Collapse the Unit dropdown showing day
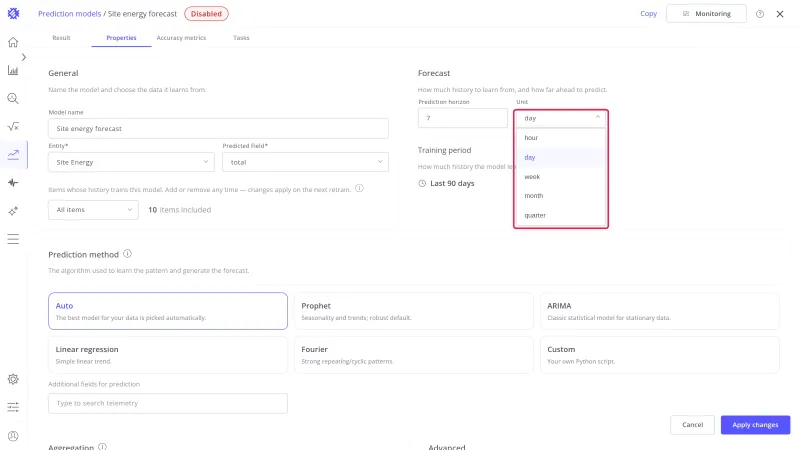 [561, 118]
